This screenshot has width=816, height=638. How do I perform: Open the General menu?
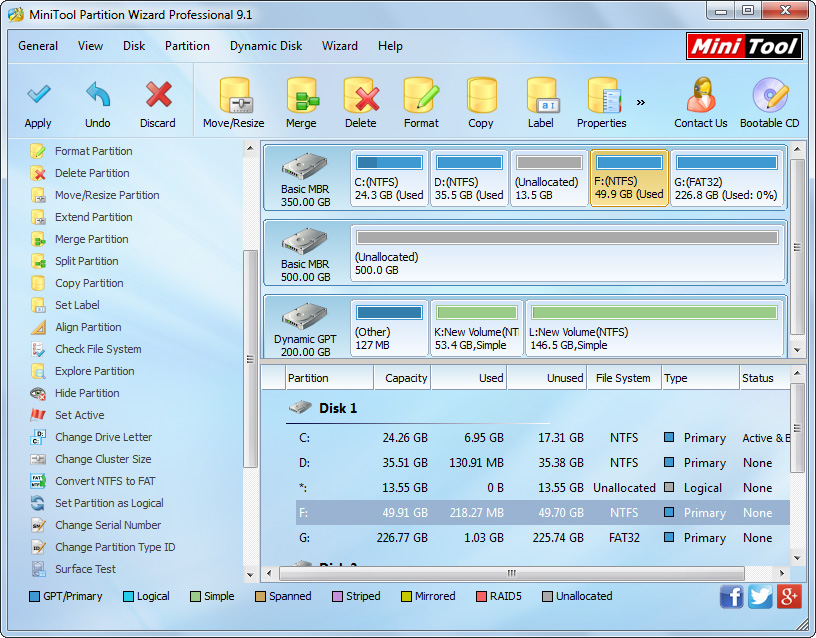pos(38,46)
